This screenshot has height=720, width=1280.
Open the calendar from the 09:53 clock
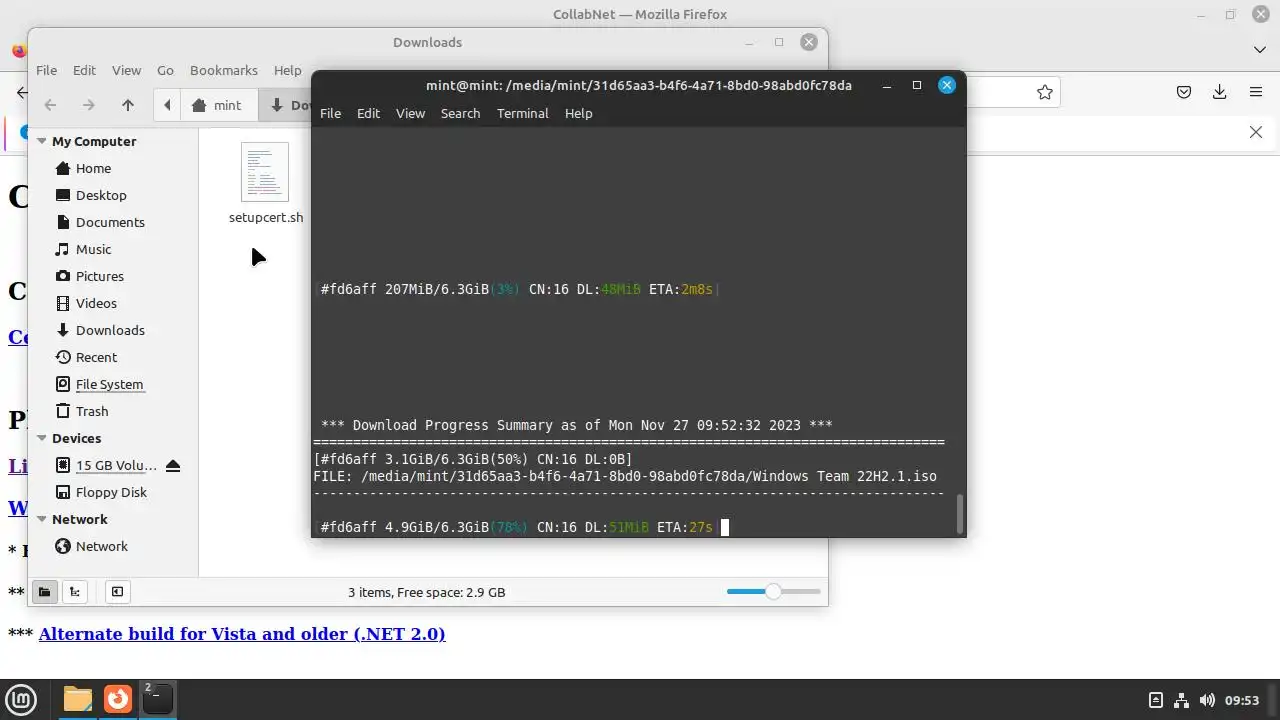[1242, 700]
